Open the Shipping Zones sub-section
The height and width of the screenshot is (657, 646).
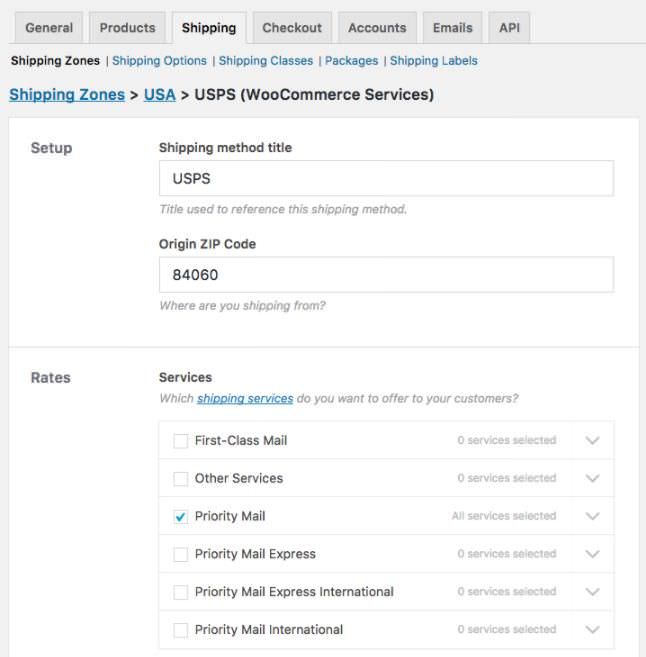pyautogui.click(x=55, y=61)
